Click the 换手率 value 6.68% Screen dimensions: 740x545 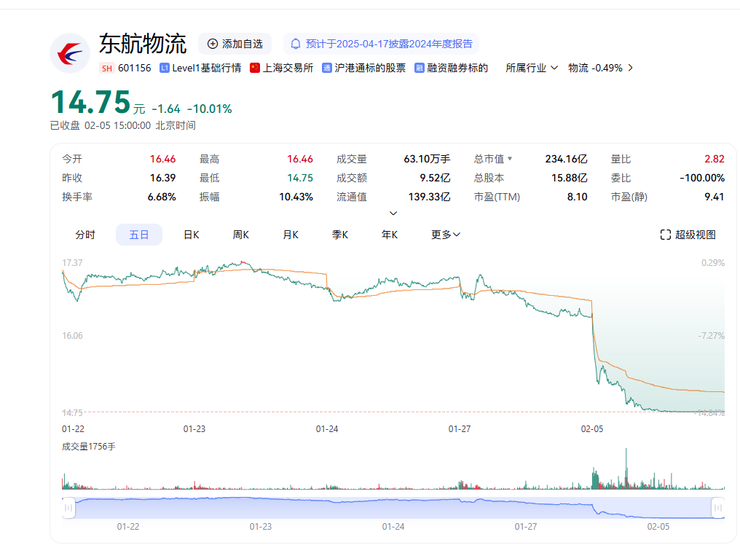click(162, 197)
